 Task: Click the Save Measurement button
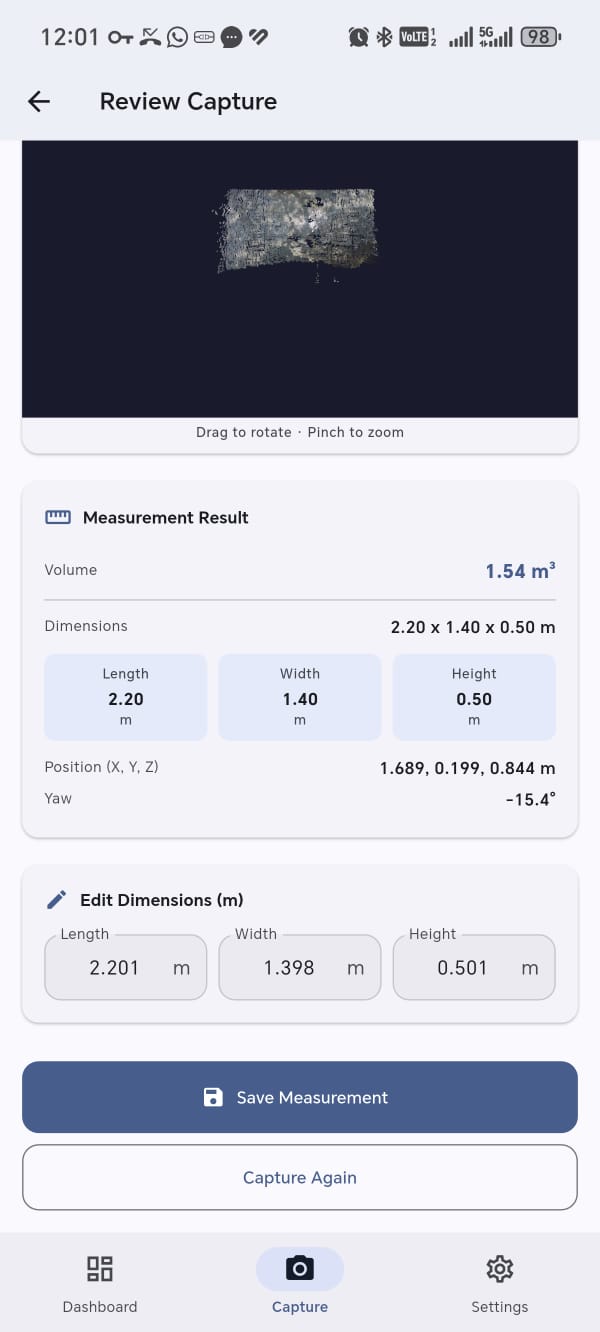pyautogui.click(x=300, y=1097)
